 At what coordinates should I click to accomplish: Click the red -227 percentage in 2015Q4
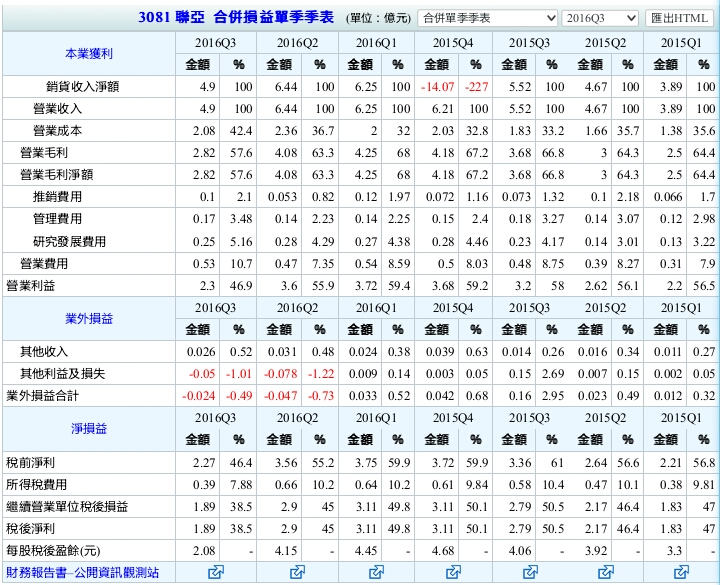(x=477, y=87)
